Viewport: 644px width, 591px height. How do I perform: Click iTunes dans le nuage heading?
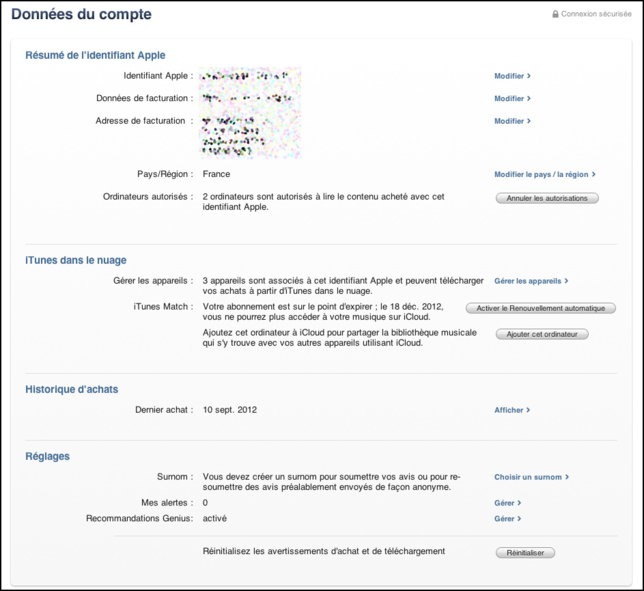tap(76, 260)
